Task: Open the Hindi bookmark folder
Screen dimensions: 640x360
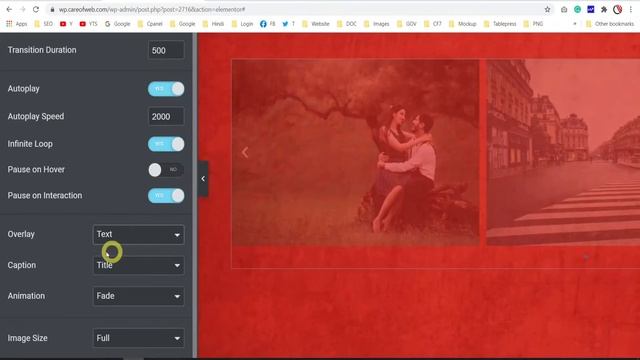Action: (213, 24)
